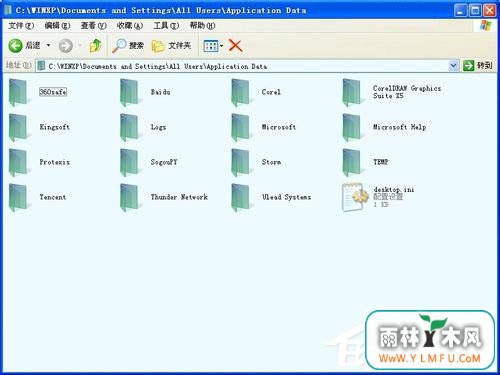Open the 查看(V) menu
The width and height of the screenshot is (500, 375).
[93, 25]
